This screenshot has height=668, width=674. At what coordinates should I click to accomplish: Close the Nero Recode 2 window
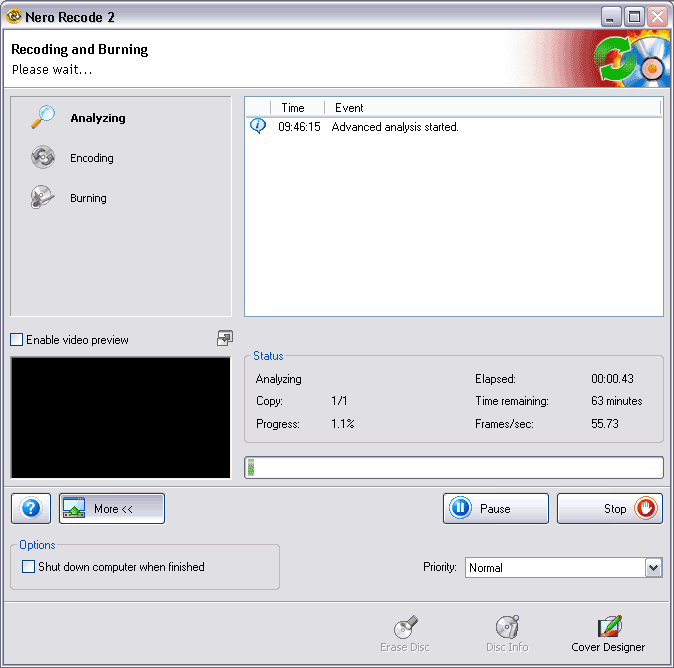coord(658,17)
